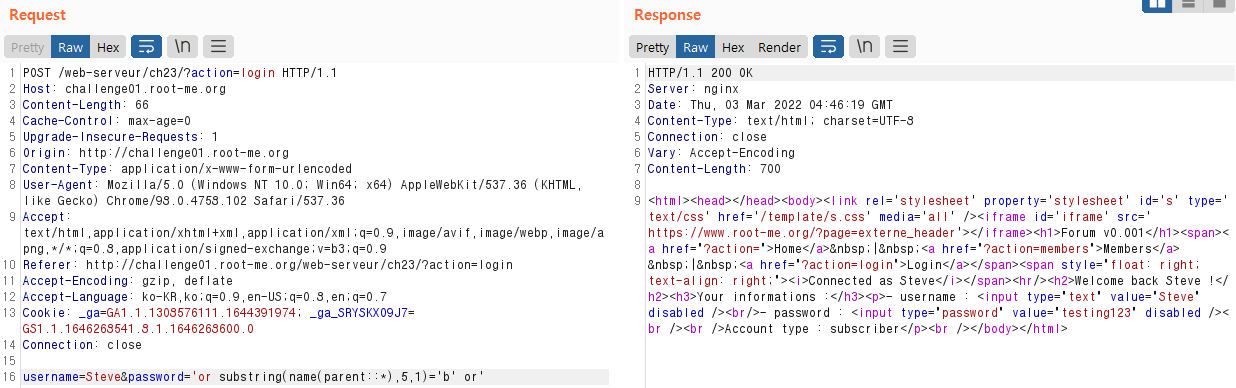1236x388 pixels.
Task: Toggle word wrap icon in Response panel
Action: coord(828,46)
